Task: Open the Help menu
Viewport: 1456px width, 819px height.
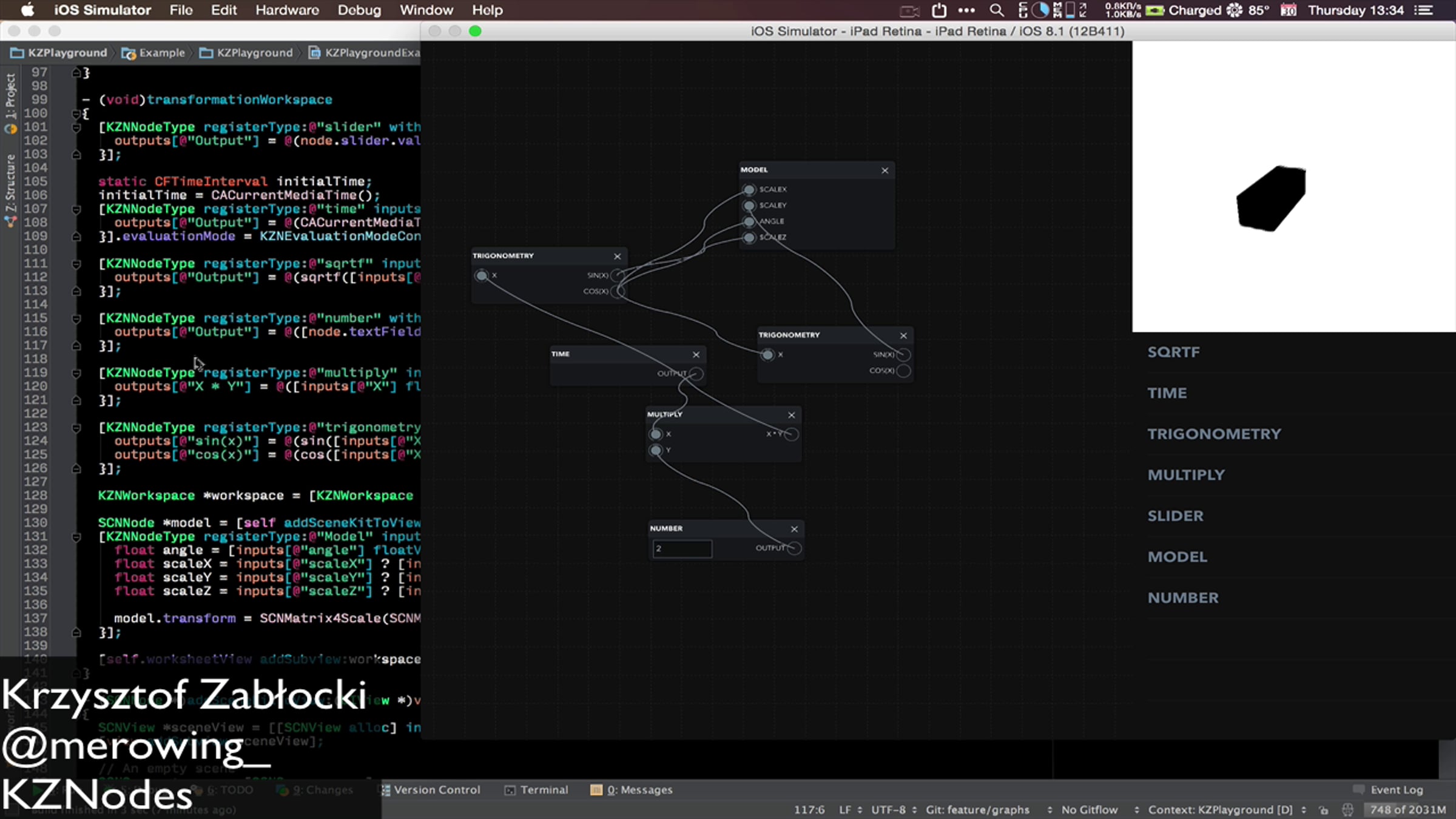Action: click(x=487, y=10)
